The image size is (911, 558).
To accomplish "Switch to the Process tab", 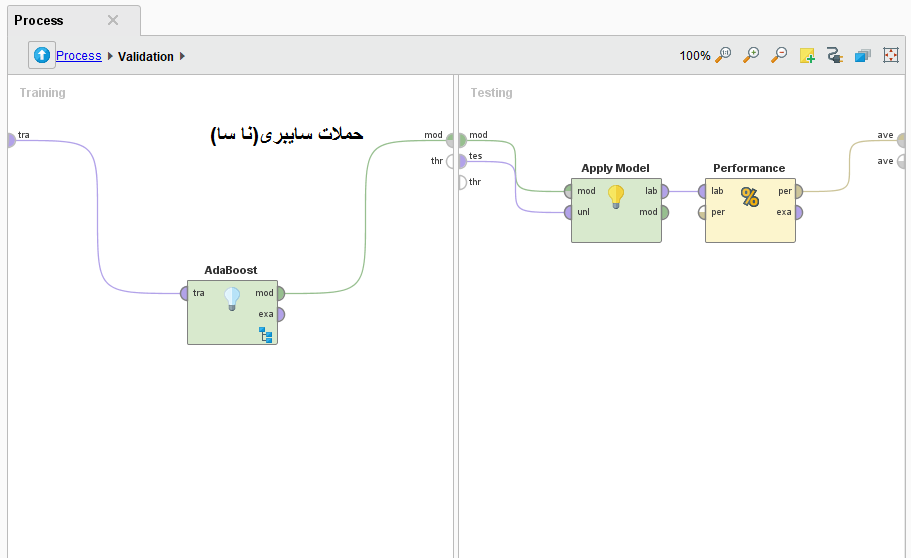I will point(39,20).
